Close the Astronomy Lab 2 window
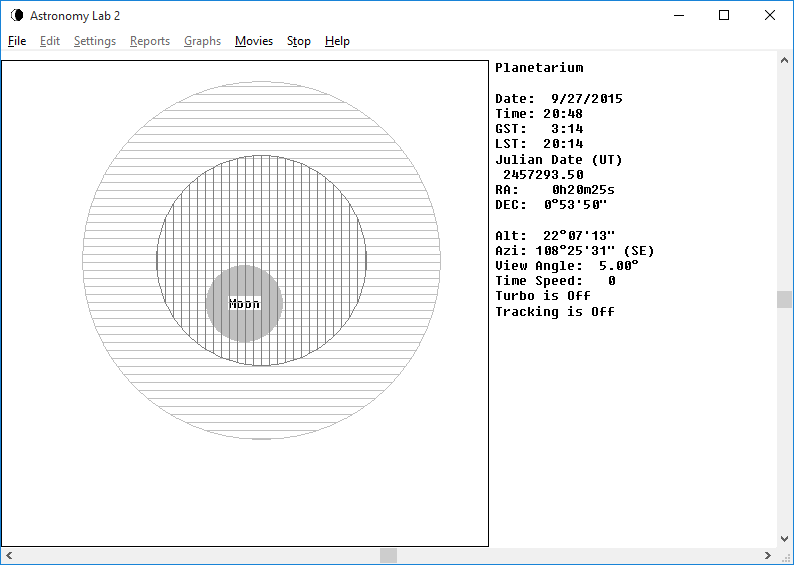The image size is (794, 565). coord(769,15)
